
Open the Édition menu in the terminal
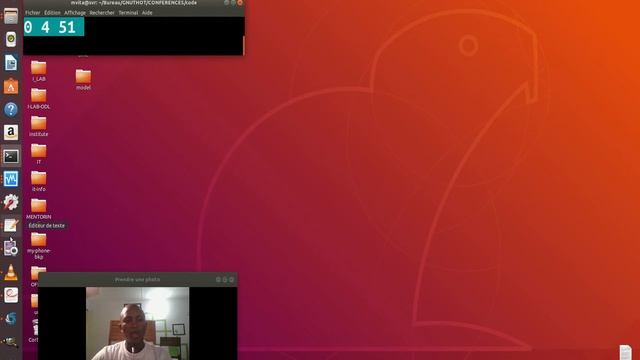(x=52, y=13)
